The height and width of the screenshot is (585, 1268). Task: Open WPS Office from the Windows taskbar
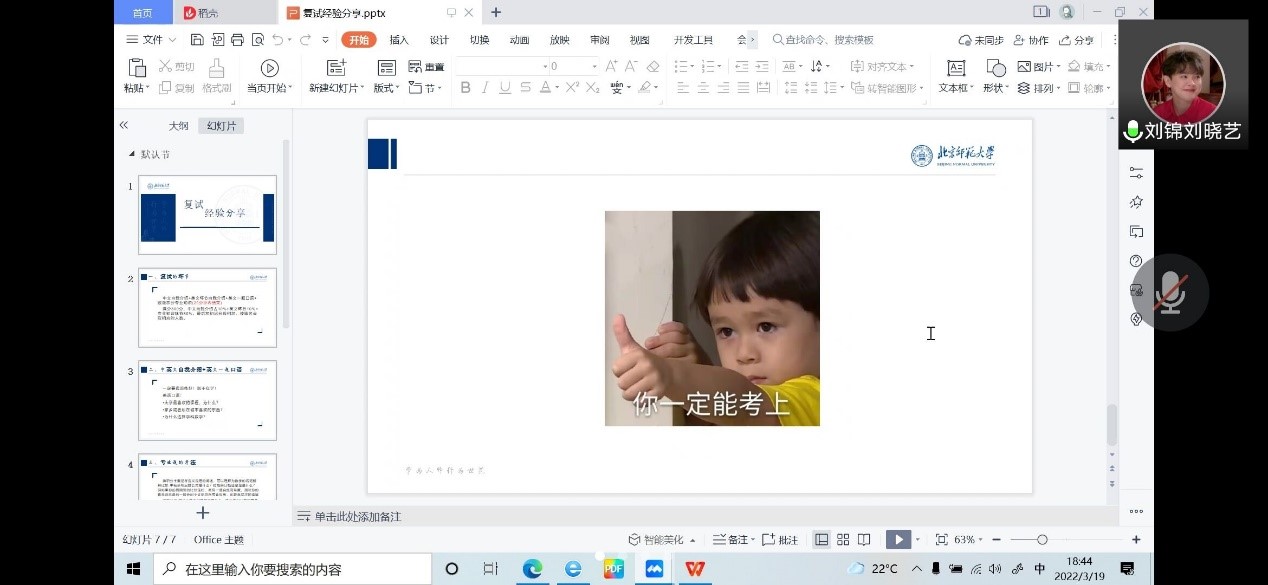[x=694, y=569]
